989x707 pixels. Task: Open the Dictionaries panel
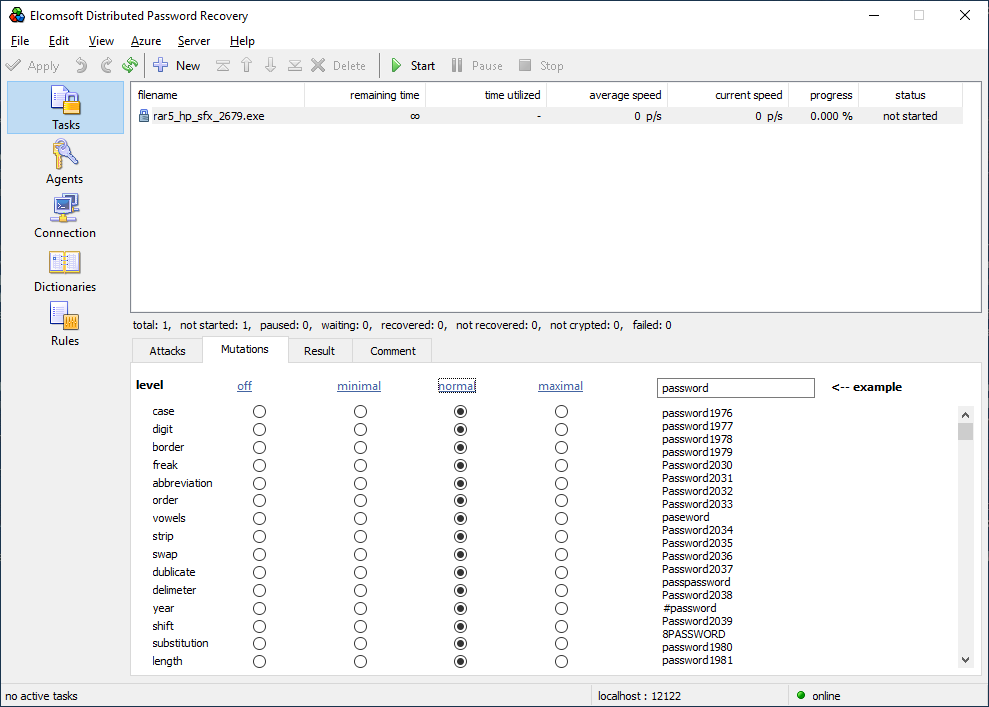[65, 271]
